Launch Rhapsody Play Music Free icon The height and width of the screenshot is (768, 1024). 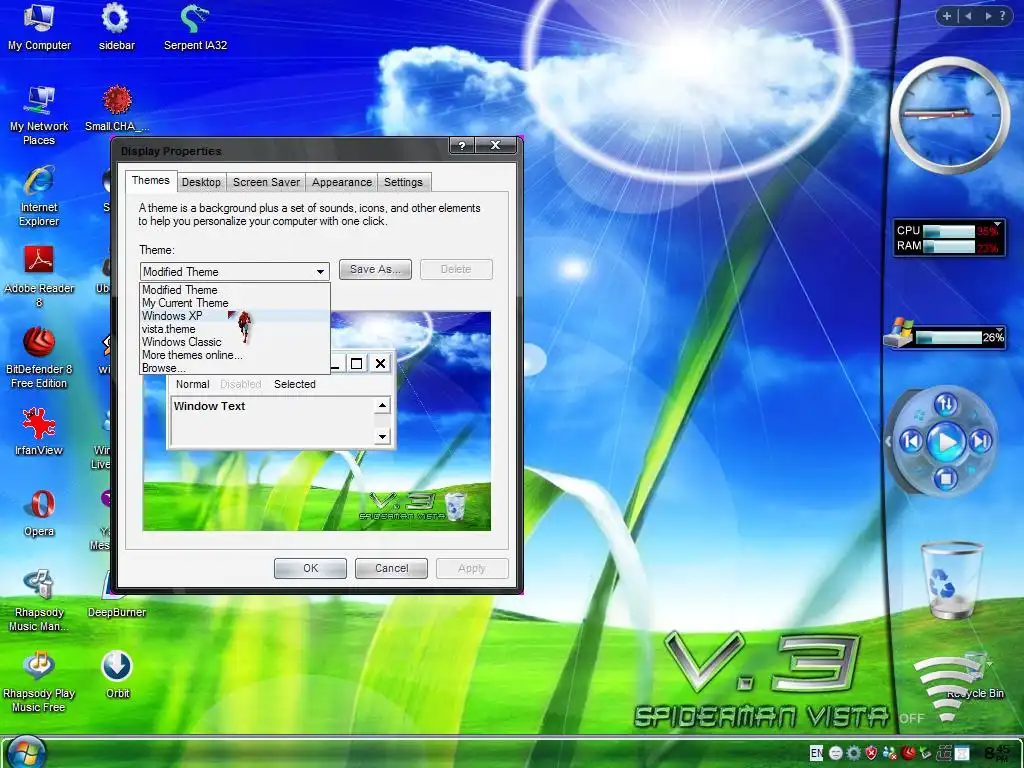[39, 681]
